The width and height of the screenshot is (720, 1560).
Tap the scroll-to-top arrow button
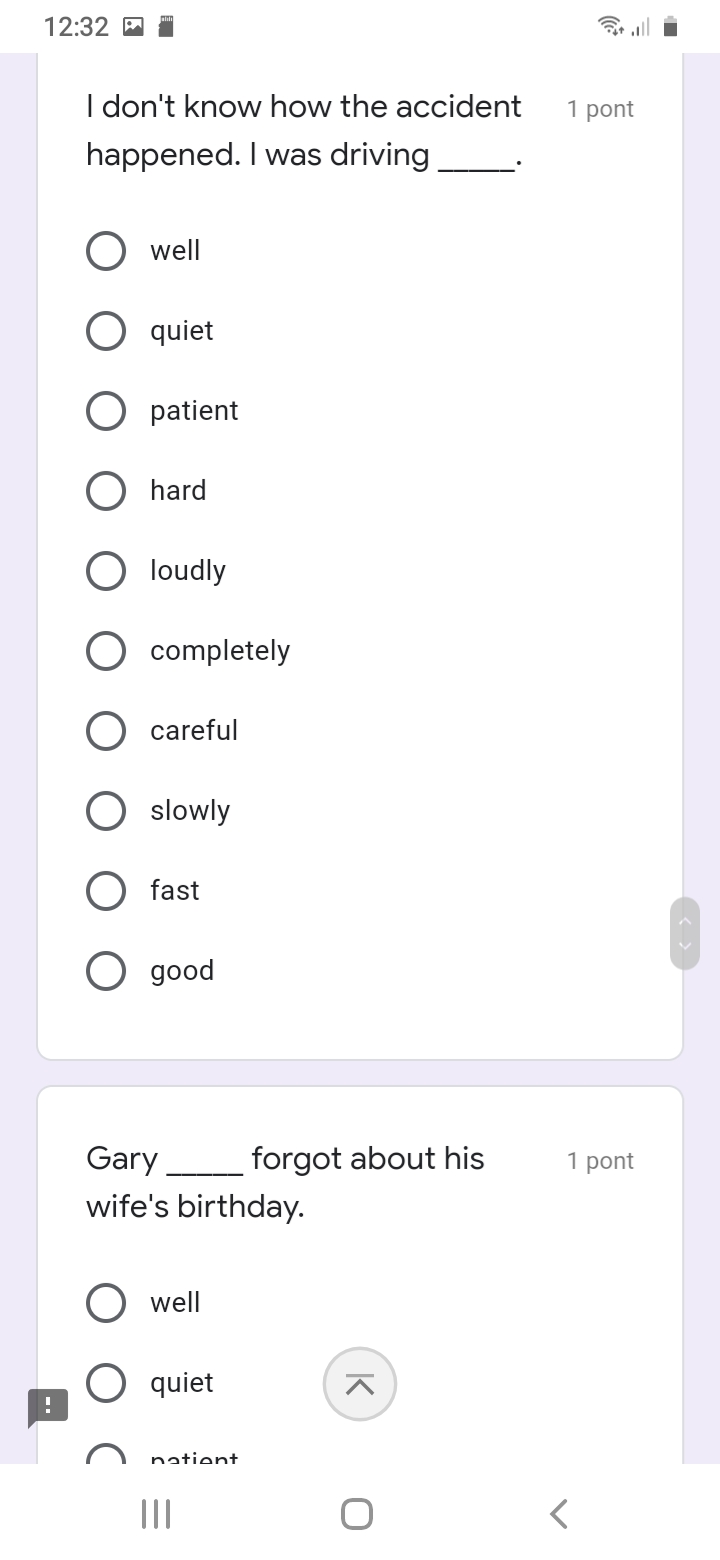[x=360, y=1384]
